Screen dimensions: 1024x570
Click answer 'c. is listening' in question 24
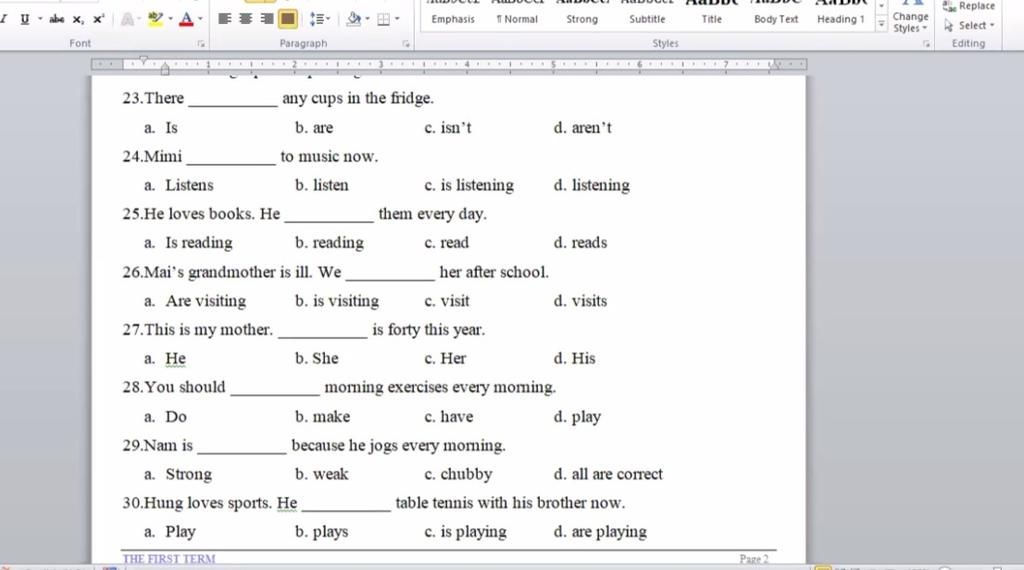click(469, 185)
